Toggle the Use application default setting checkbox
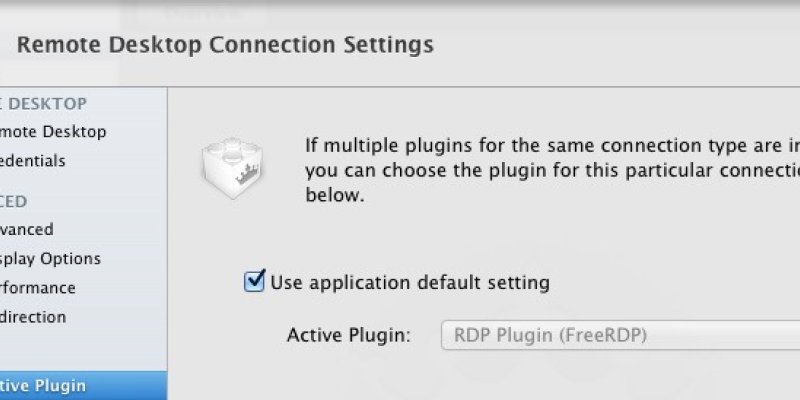The image size is (800, 400). pos(254,282)
